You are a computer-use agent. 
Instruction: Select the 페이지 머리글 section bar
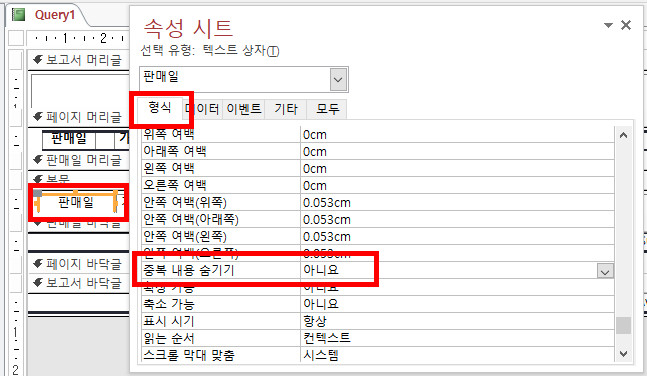coord(78,117)
